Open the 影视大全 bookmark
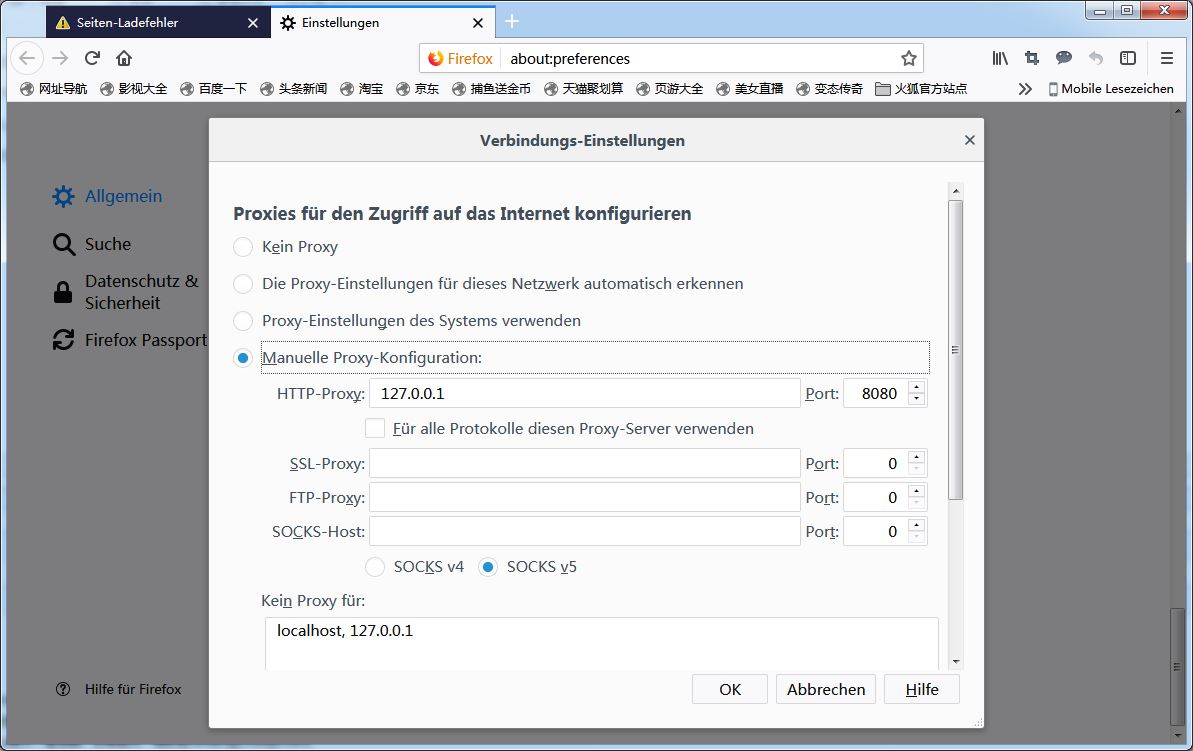1193x751 pixels. click(x=134, y=89)
